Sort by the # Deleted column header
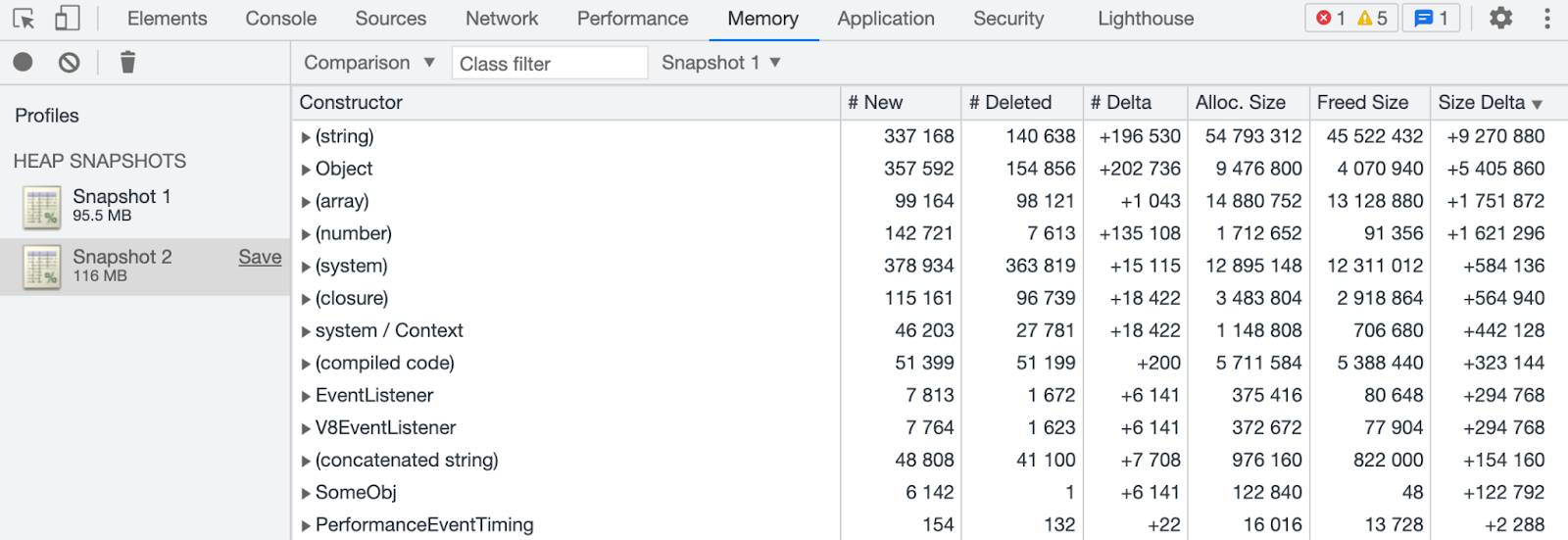The width and height of the screenshot is (1568, 540). pyautogui.click(x=1022, y=103)
